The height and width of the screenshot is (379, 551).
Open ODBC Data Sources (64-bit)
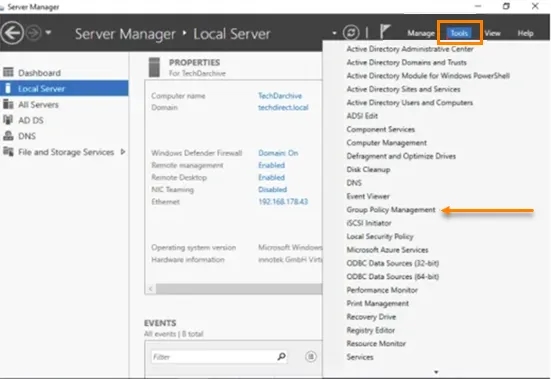tap(393, 276)
